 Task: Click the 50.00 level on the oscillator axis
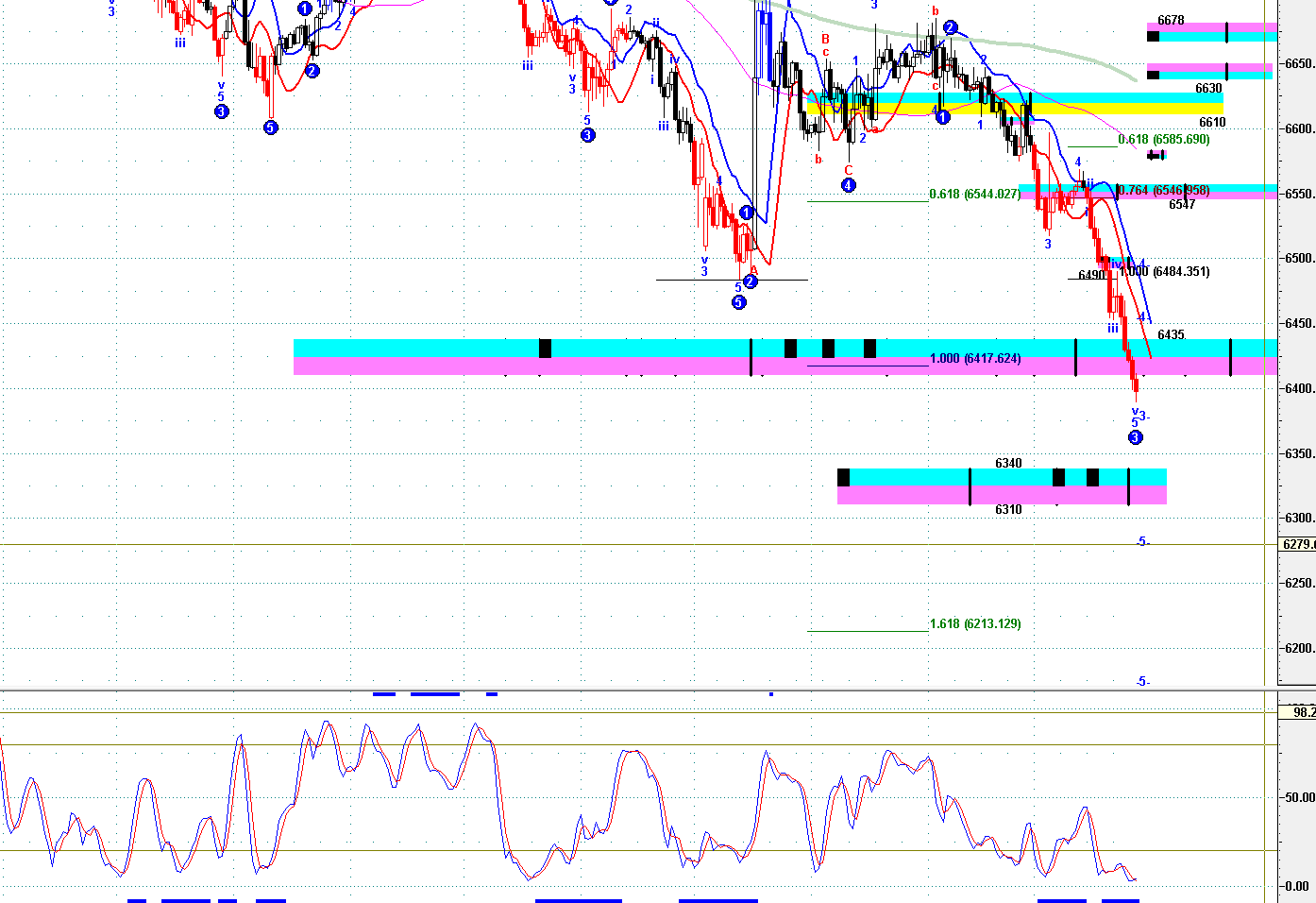tap(1298, 797)
